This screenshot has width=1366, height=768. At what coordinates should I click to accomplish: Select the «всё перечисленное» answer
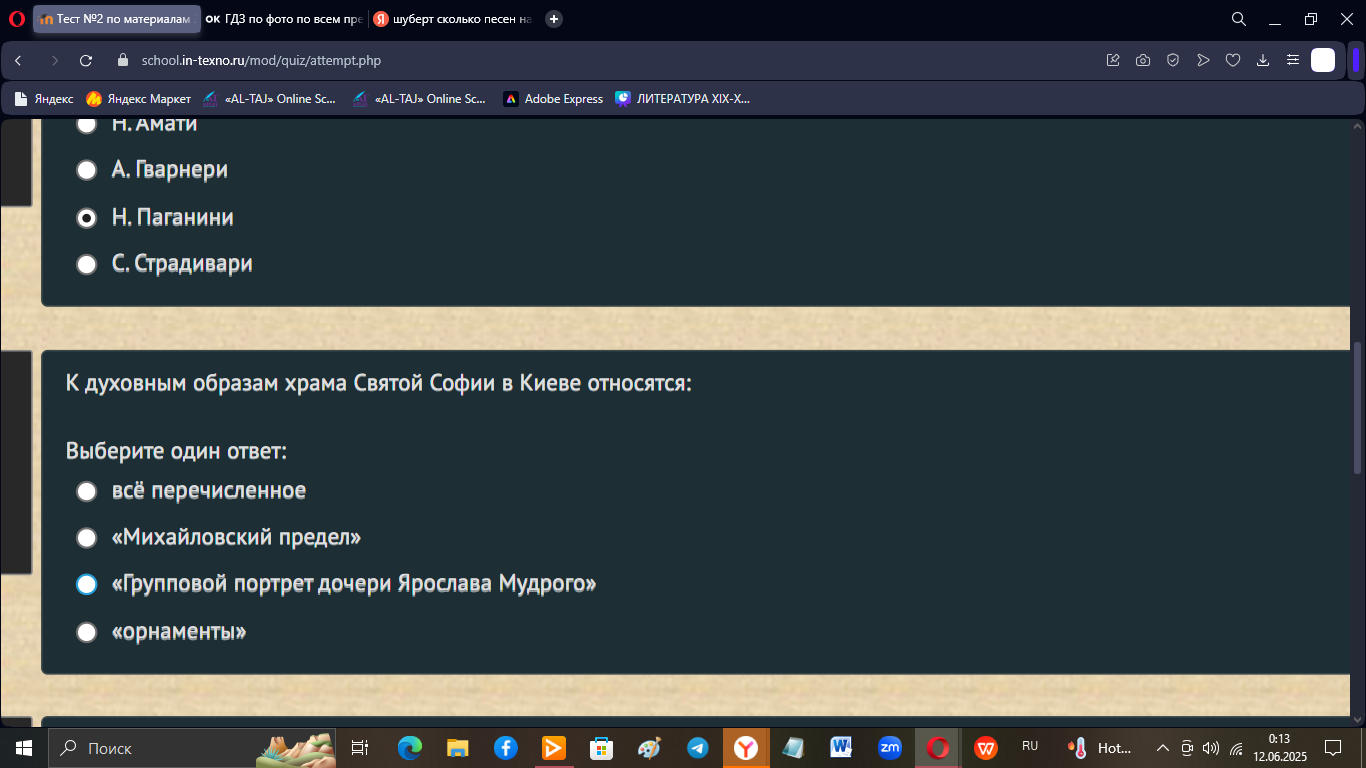pos(87,491)
